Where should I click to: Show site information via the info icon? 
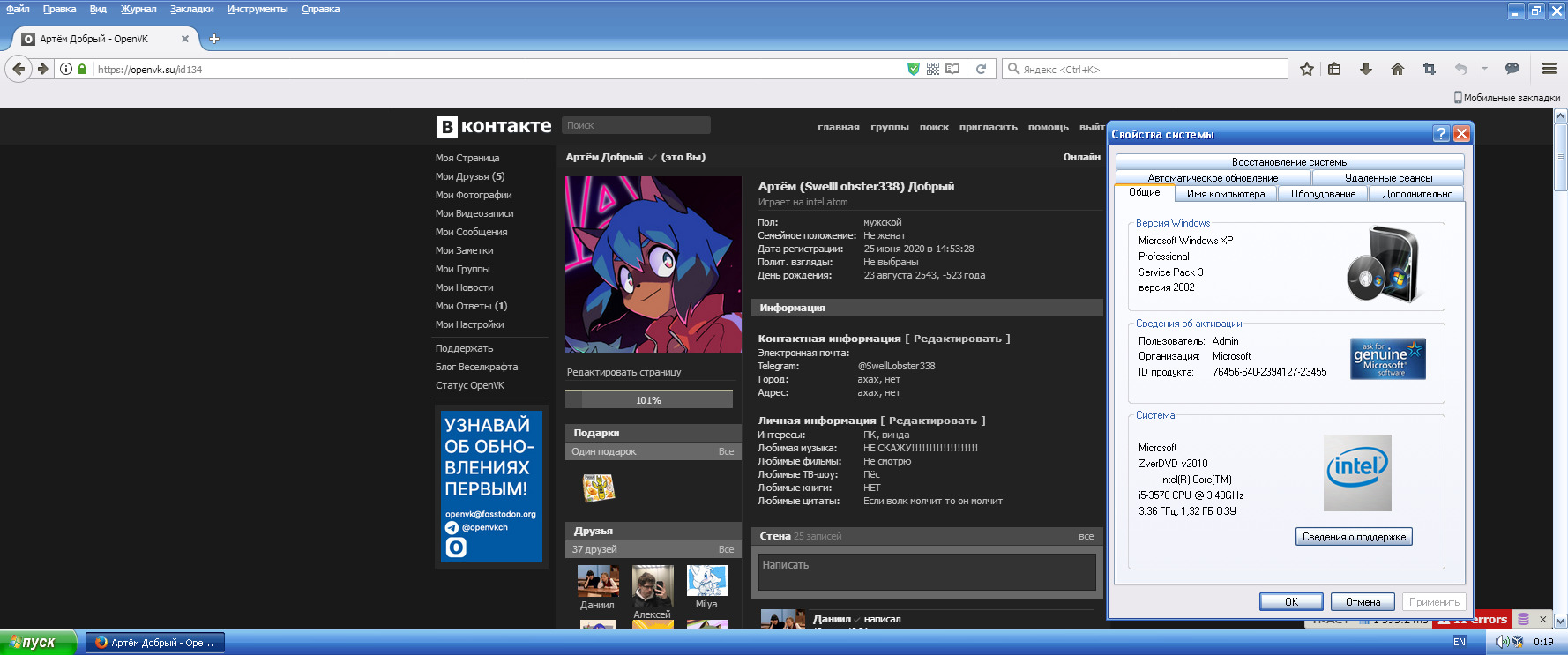point(65,69)
